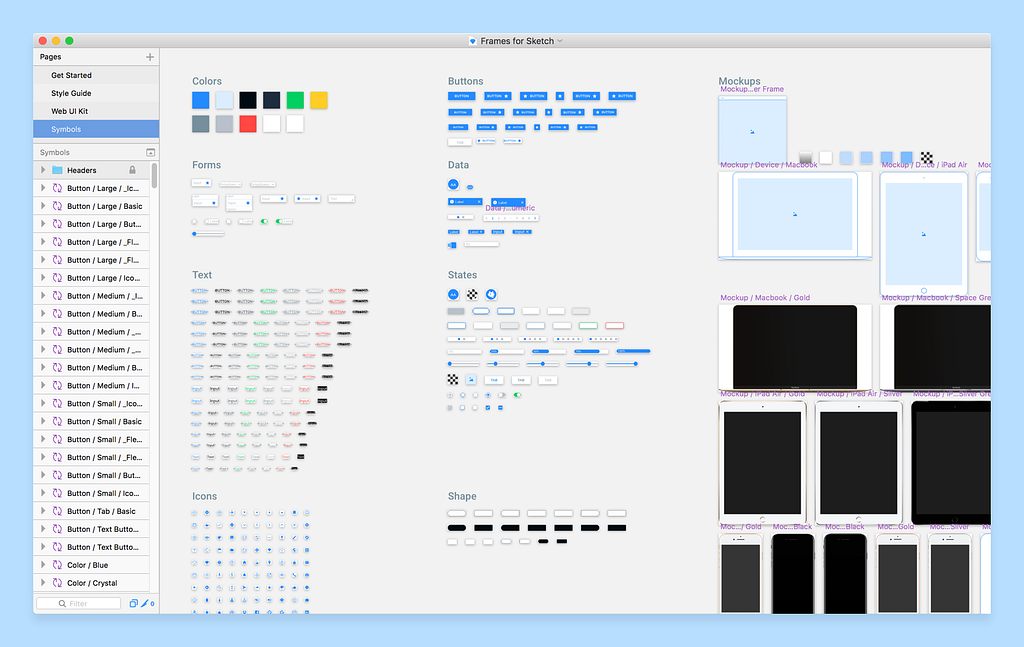Click the symbol icon for Button / Small / Ico...
Screen dimensions: 1024x647
[57, 493]
